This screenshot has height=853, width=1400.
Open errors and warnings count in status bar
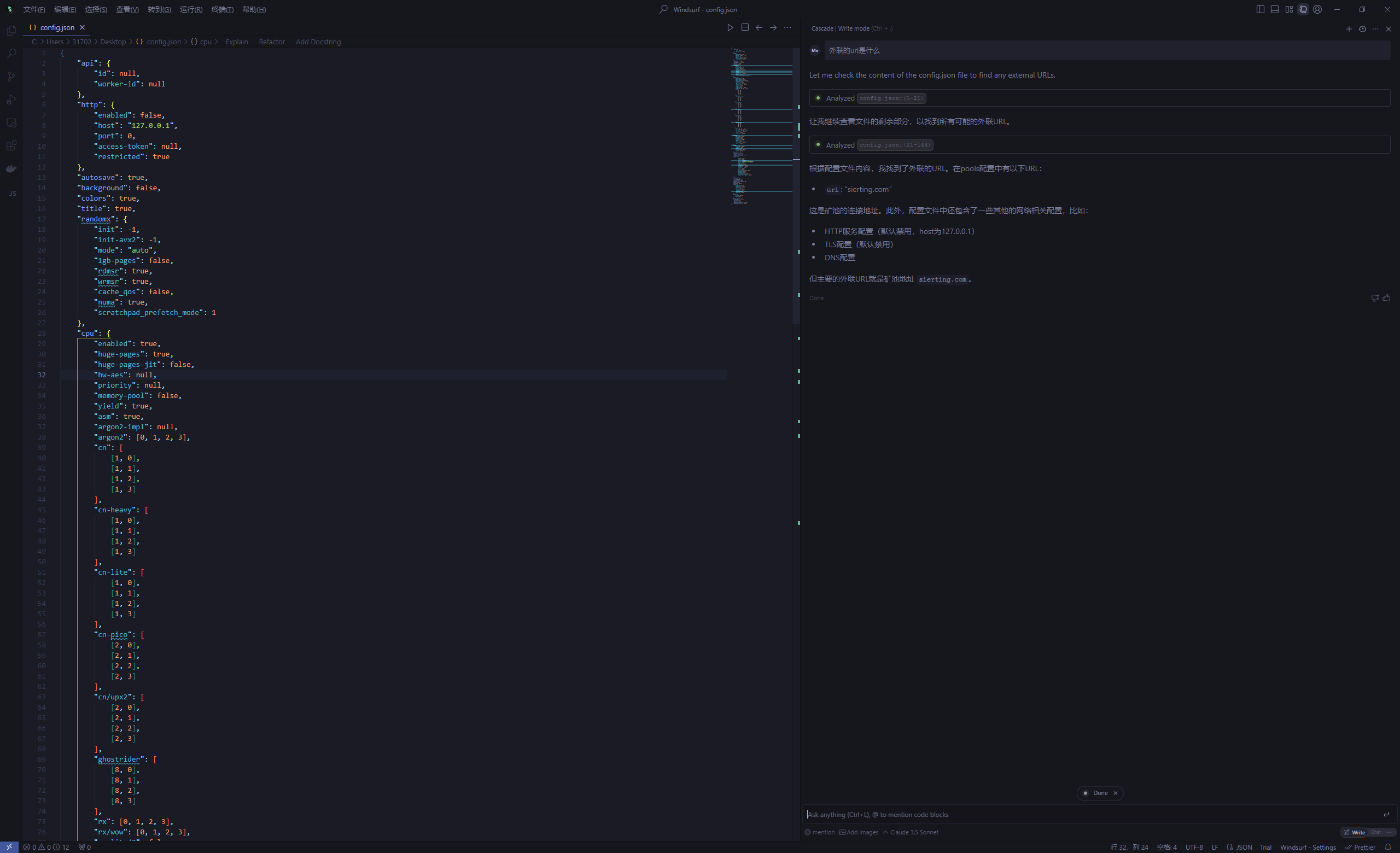click(46, 847)
